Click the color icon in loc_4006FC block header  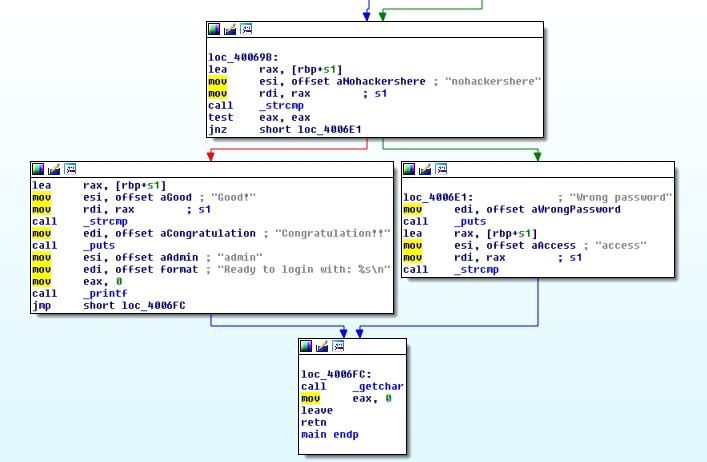[306, 346]
